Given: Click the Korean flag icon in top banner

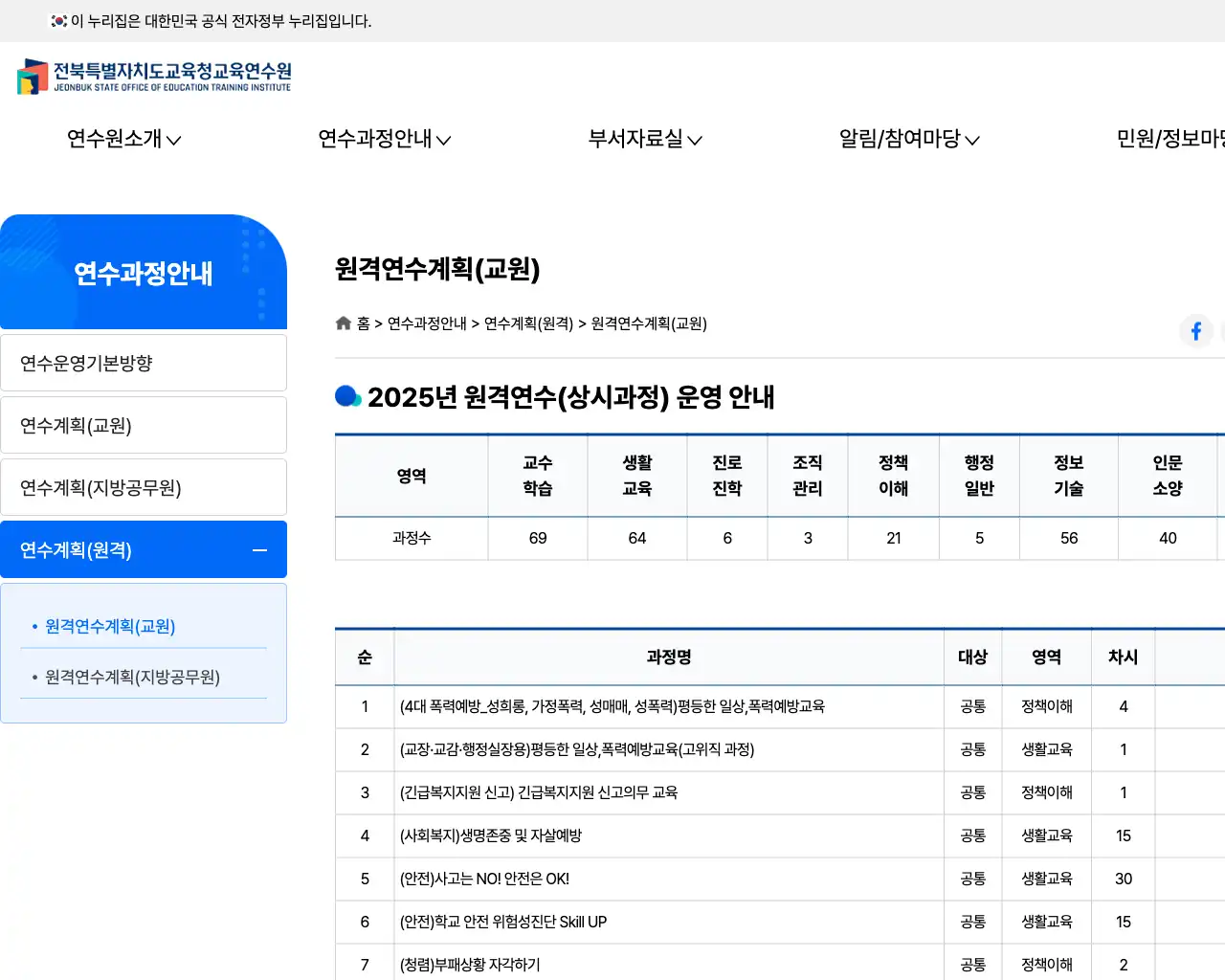Looking at the screenshot, I should (59, 21).
